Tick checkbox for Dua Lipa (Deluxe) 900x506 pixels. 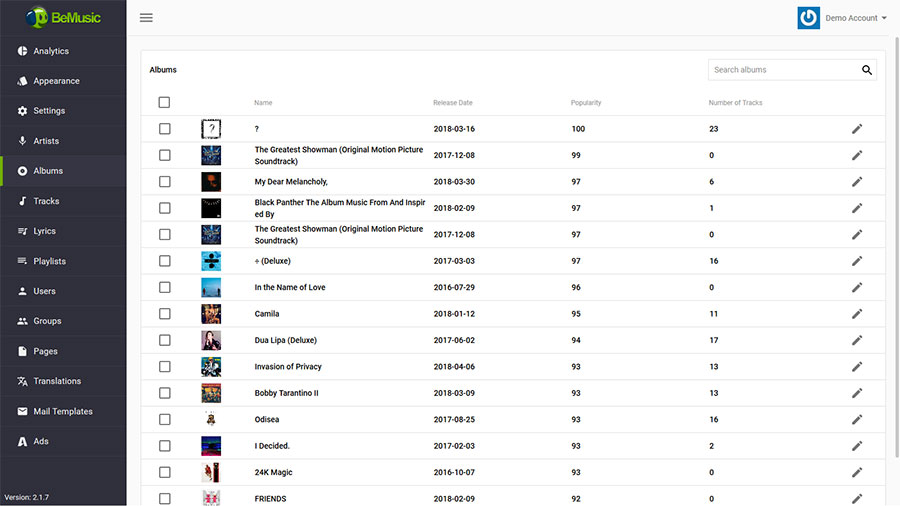click(x=164, y=340)
